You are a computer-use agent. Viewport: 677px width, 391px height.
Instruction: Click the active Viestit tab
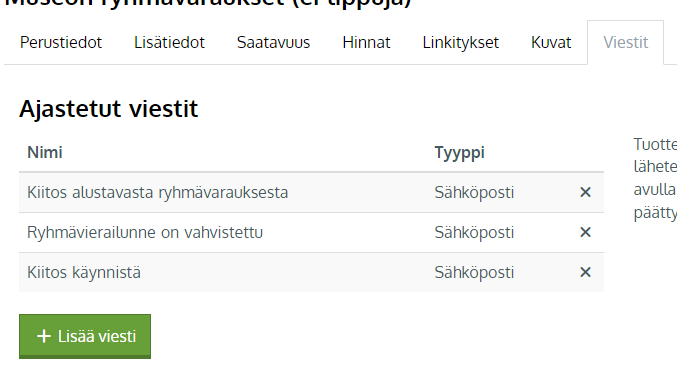[x=626, y=42]
